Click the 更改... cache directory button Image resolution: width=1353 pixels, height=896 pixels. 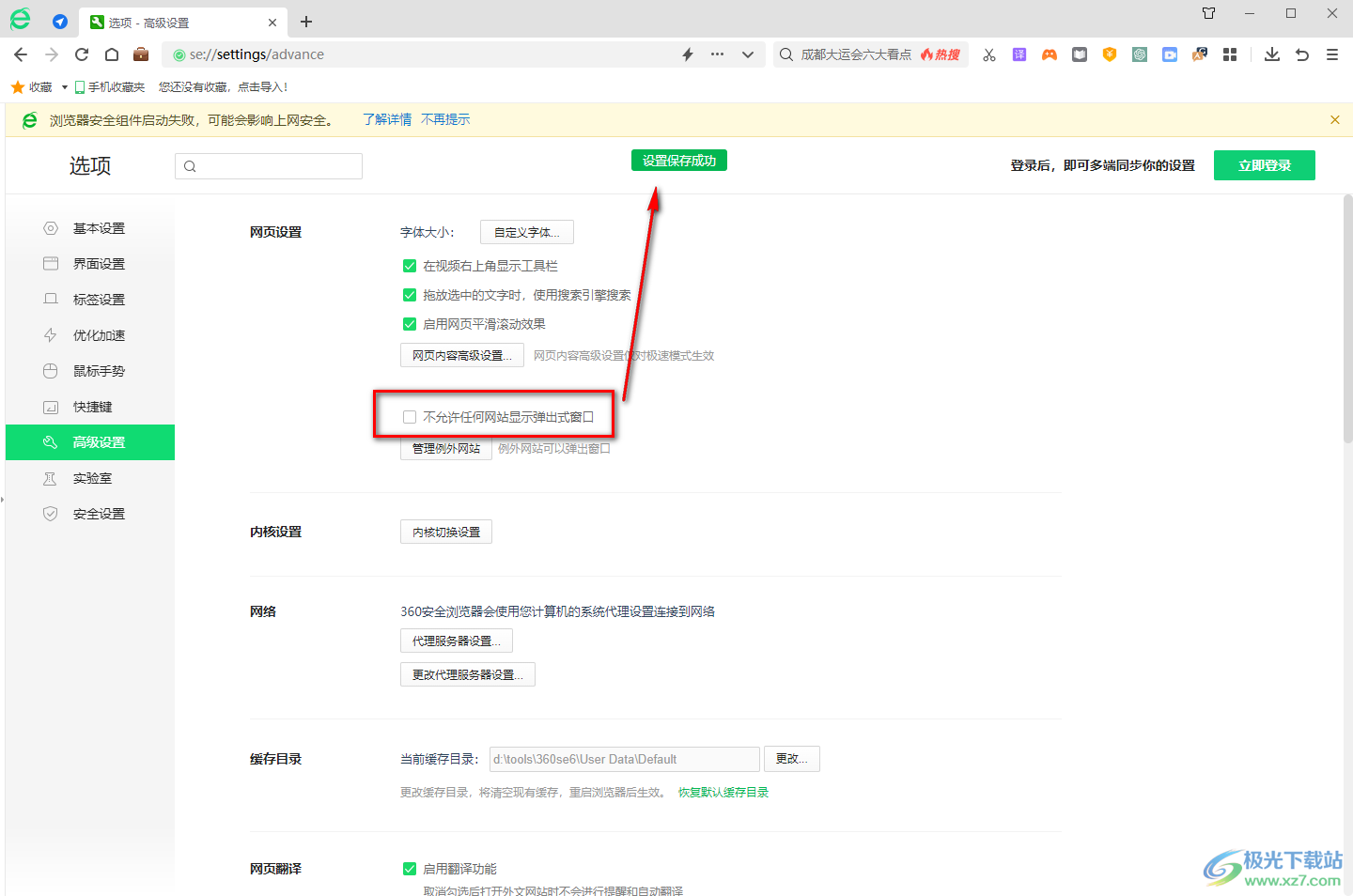tap(792, 759)
